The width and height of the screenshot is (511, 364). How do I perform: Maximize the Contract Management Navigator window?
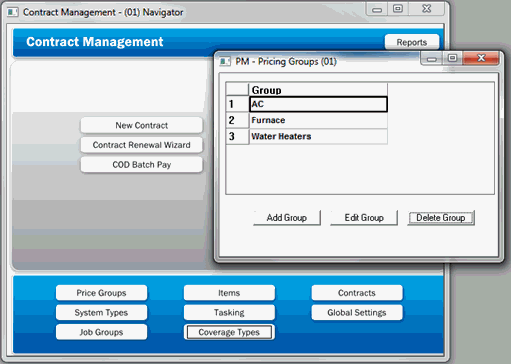pos(398,9)
